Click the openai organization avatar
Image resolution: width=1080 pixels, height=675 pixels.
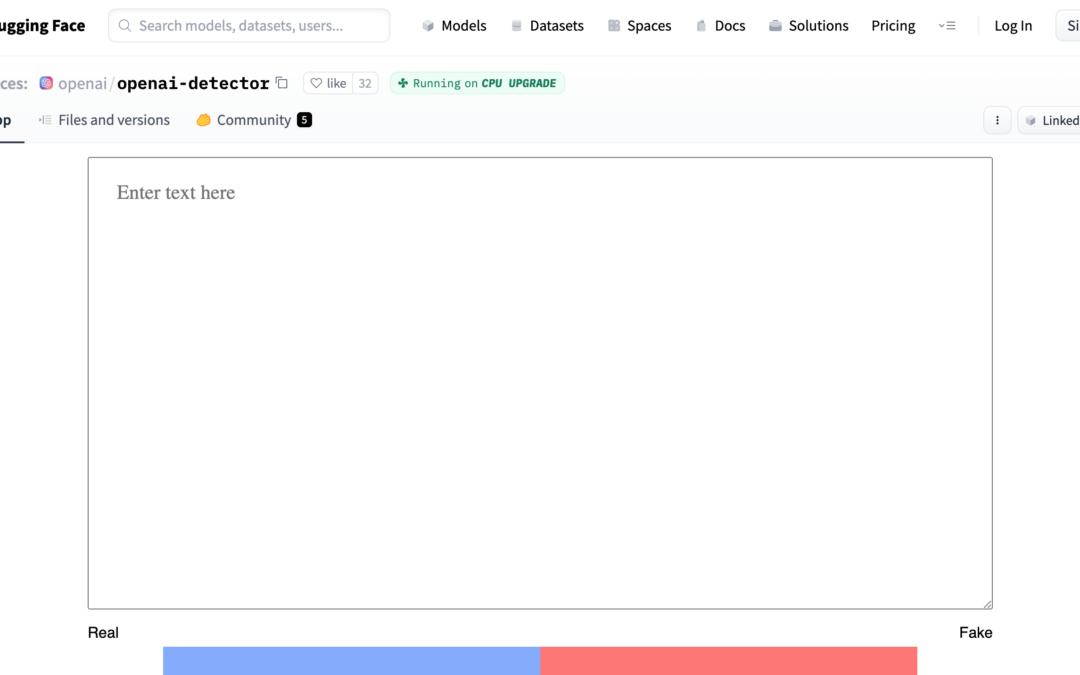[46, 83]
